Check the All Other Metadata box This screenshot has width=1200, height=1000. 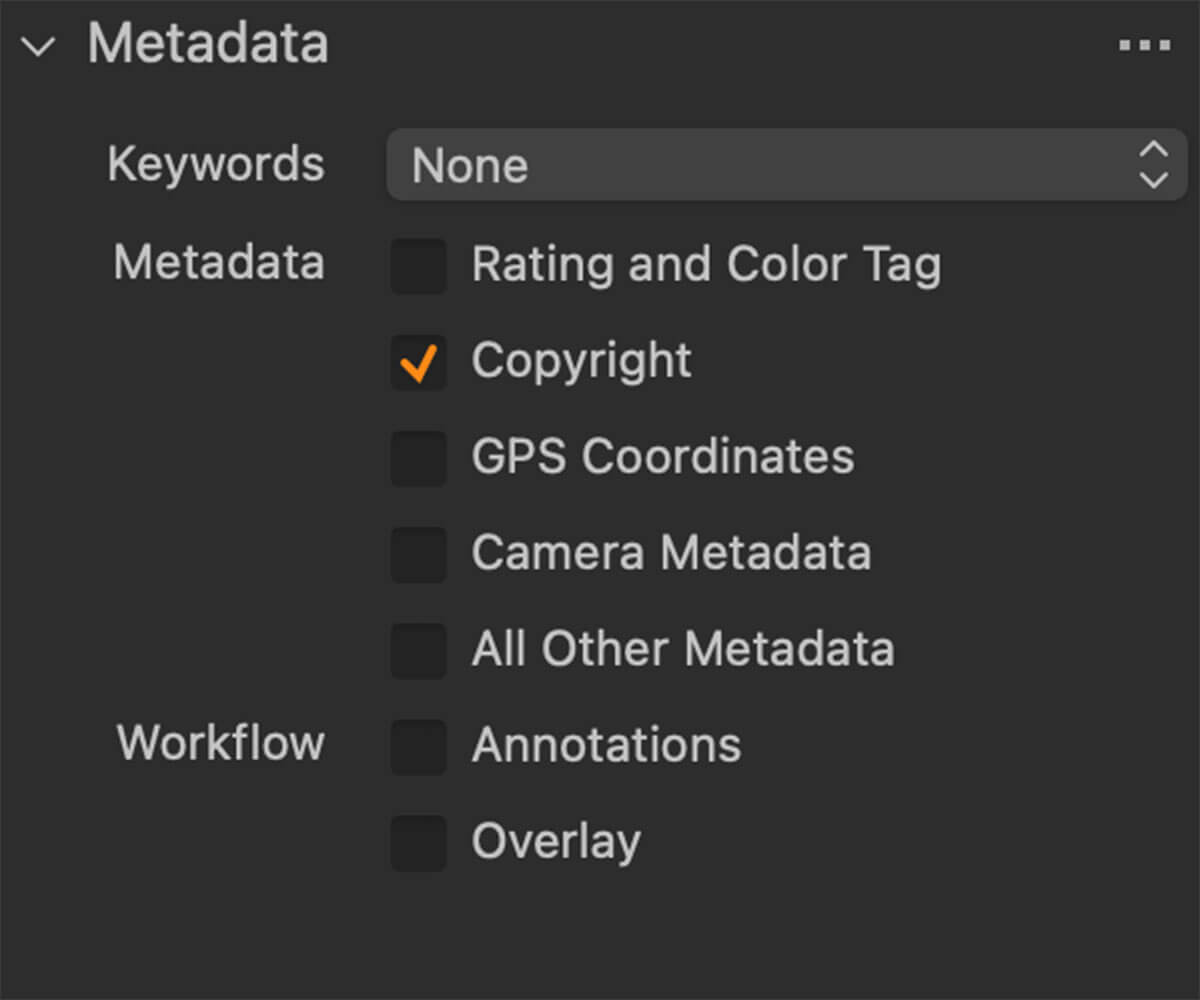(418, 650)
